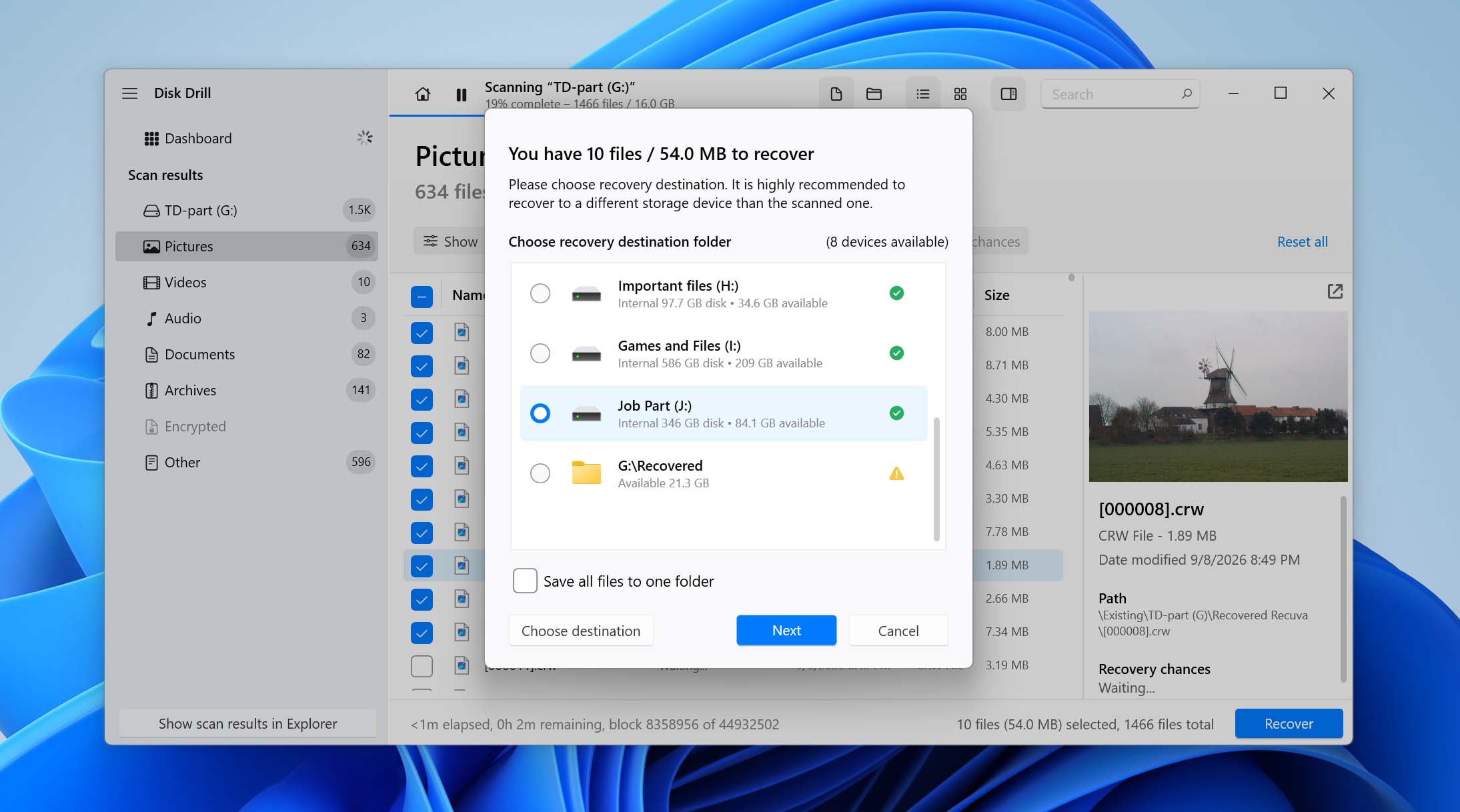Click the Choose destination button
The height and width of the screenshot is (812, 1460).
point(581,631)
